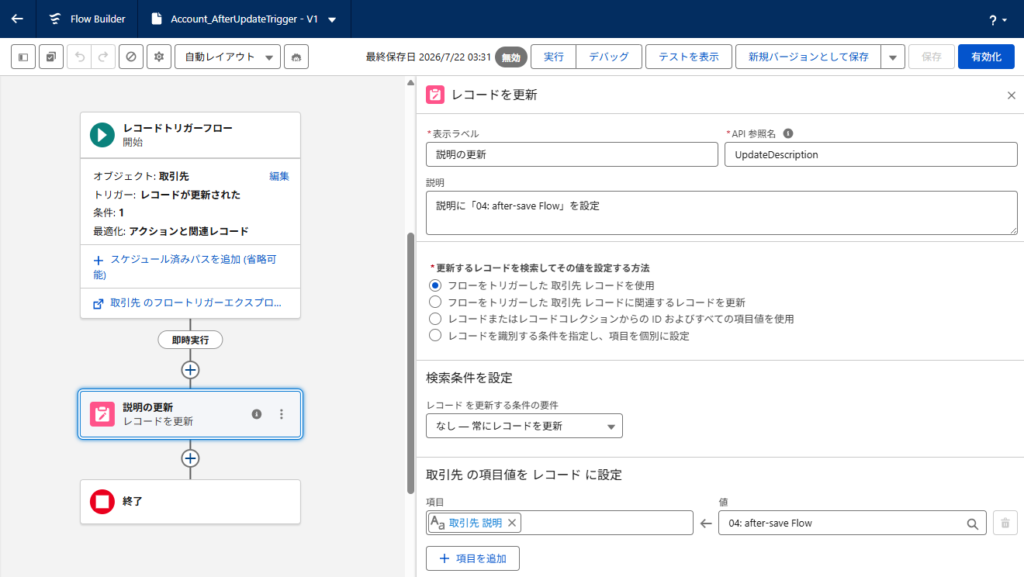Open the three-dot menu on 説明の更新 node
The image size is (1024, 577).
click(281, 414)
